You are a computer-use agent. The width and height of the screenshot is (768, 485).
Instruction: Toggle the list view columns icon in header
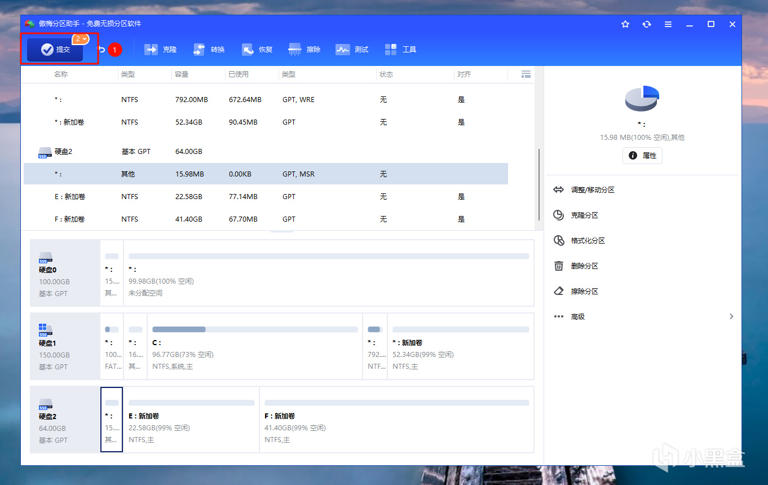526,74
